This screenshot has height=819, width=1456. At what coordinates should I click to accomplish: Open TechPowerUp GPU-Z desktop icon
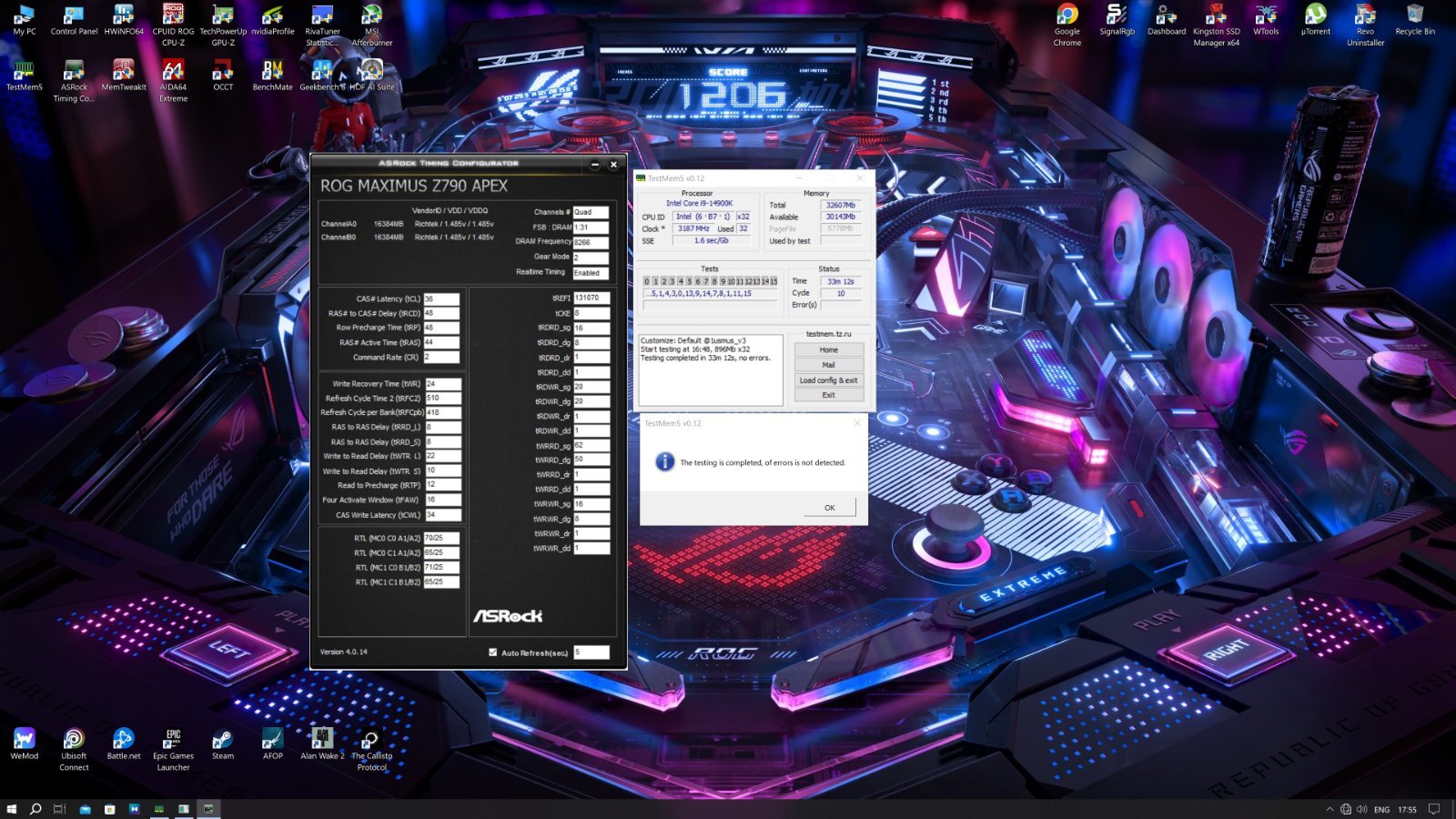(223, 25)
